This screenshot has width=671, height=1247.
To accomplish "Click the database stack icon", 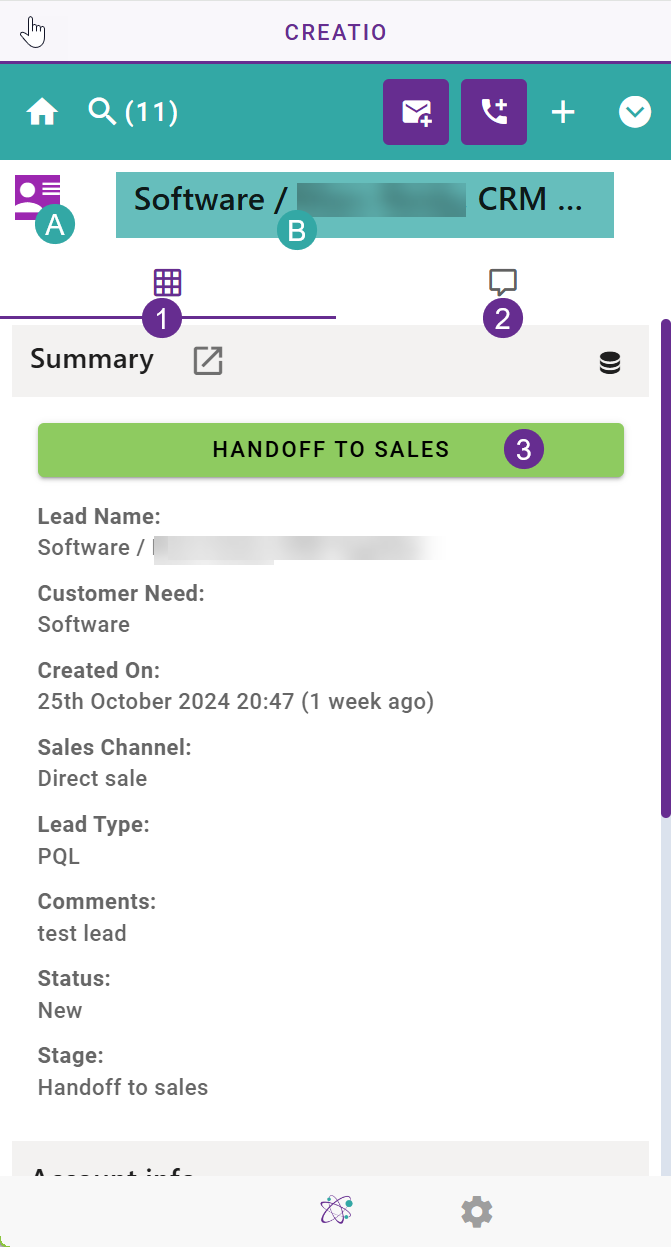I will pos(610,363).
